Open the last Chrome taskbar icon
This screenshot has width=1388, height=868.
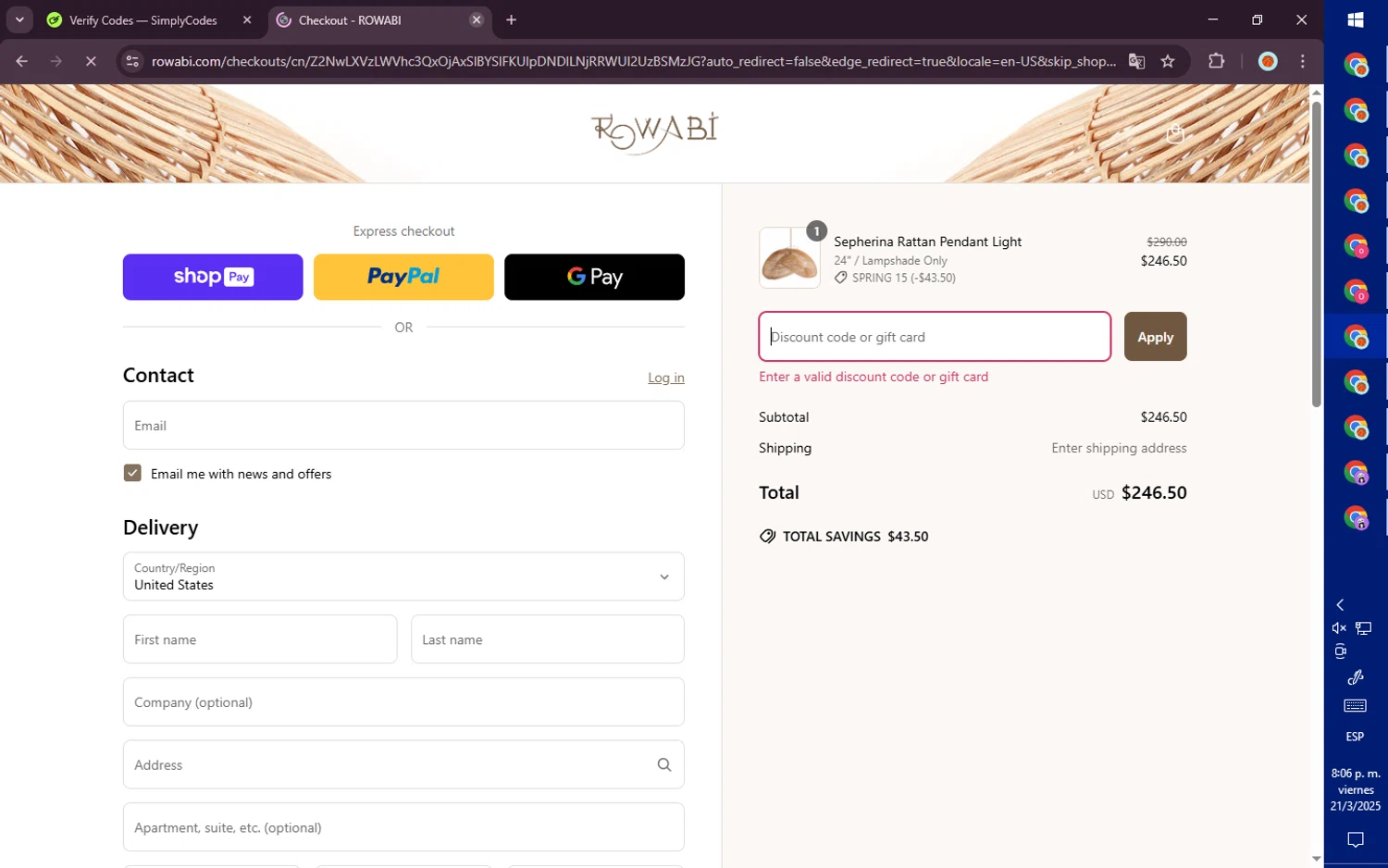(1356, 518)
